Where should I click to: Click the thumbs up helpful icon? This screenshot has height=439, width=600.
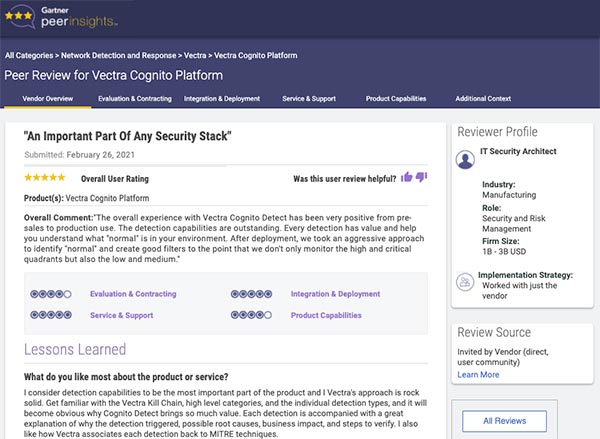407,177
